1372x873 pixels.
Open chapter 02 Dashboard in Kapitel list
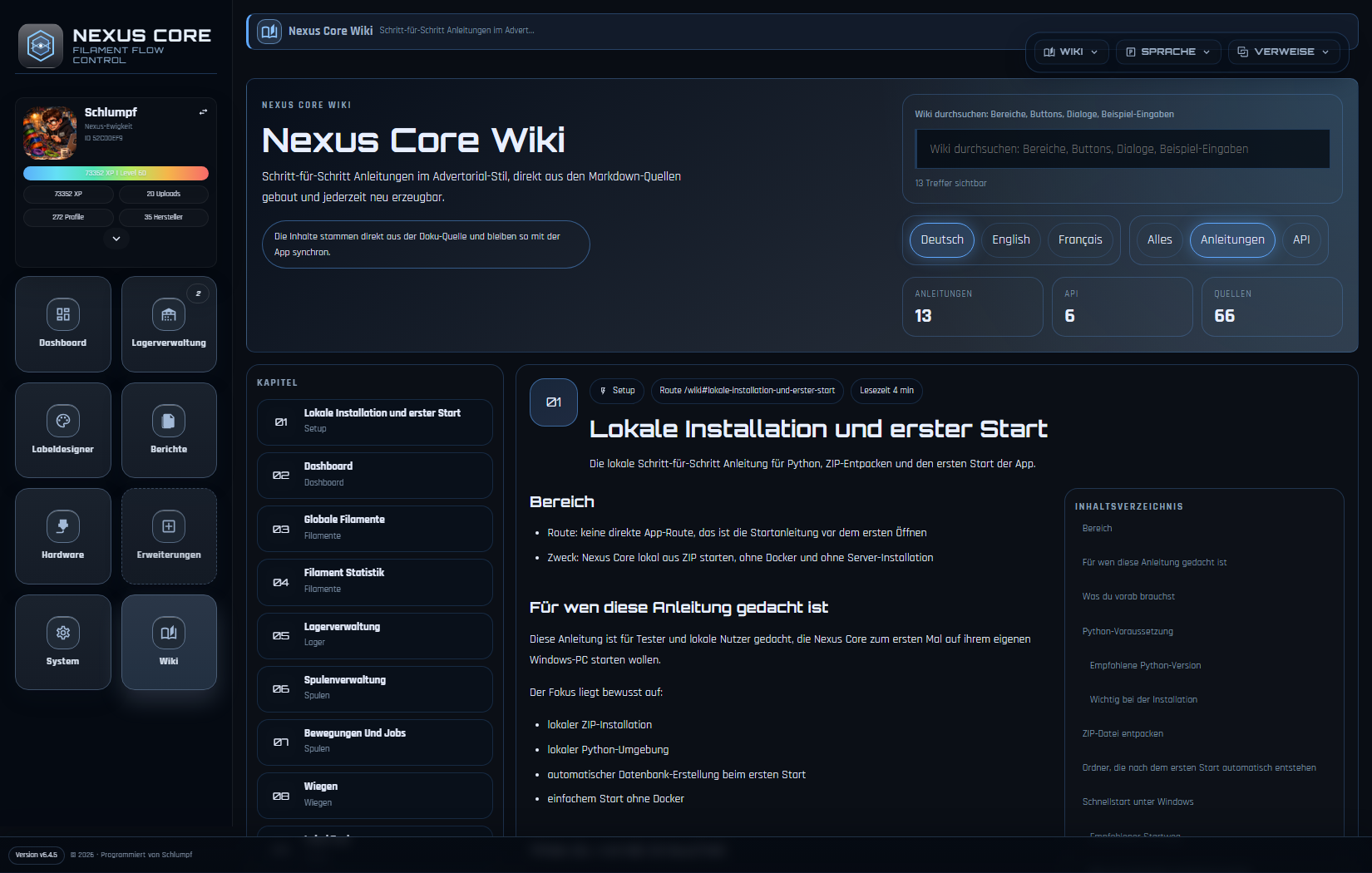[374, 475]
